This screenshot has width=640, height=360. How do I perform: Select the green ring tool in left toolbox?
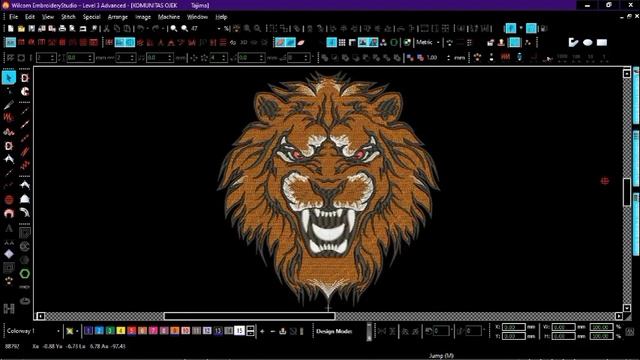[25, 273]
